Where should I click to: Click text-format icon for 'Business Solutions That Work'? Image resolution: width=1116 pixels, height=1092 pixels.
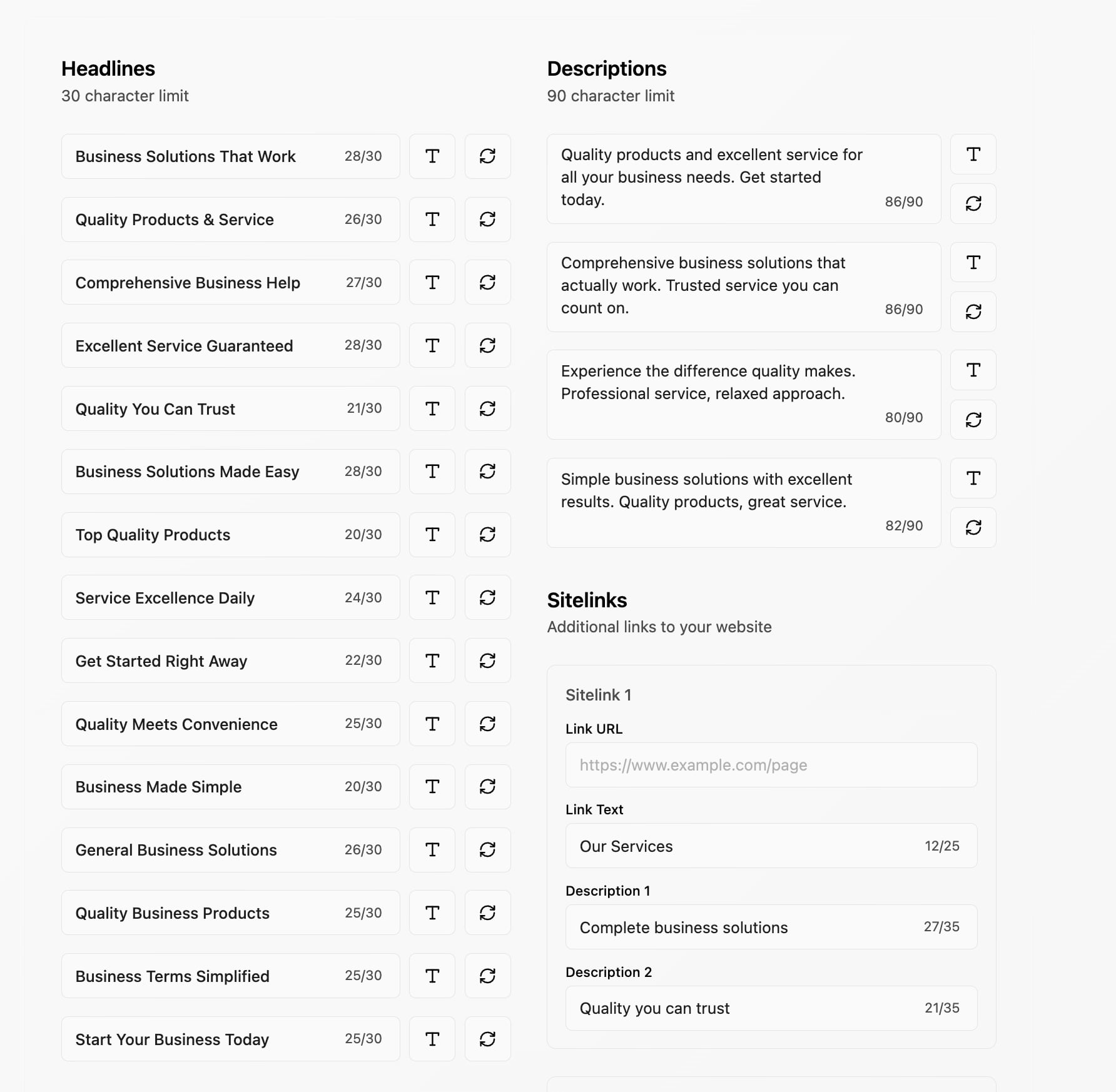coord(432,156)
